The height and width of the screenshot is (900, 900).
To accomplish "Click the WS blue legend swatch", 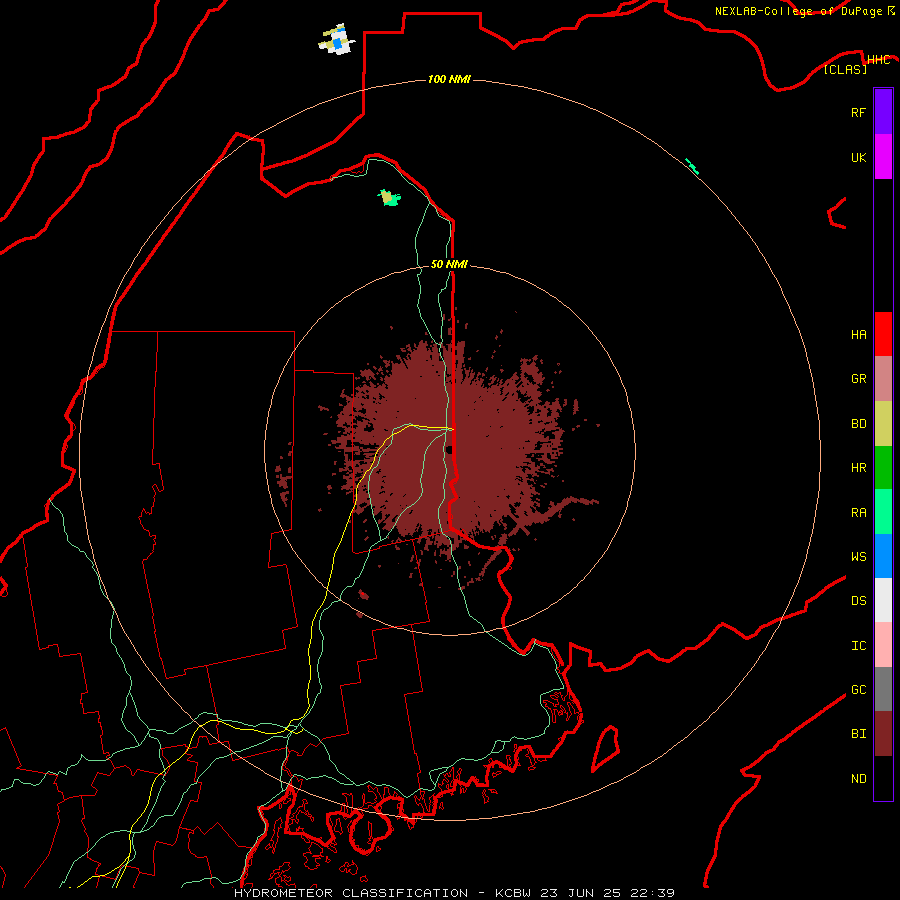I will point(883,556).
